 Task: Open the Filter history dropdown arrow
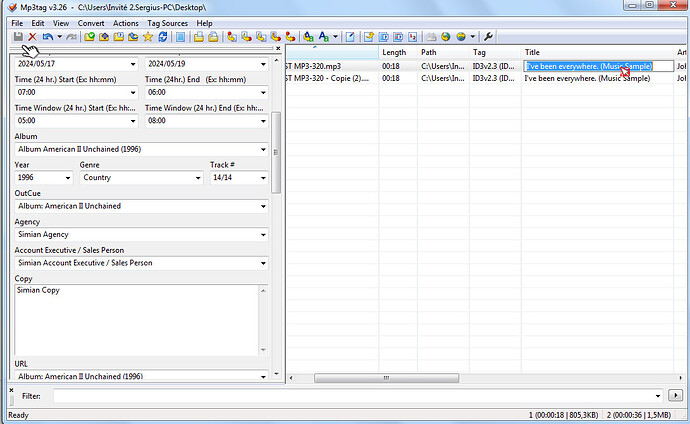658,396
